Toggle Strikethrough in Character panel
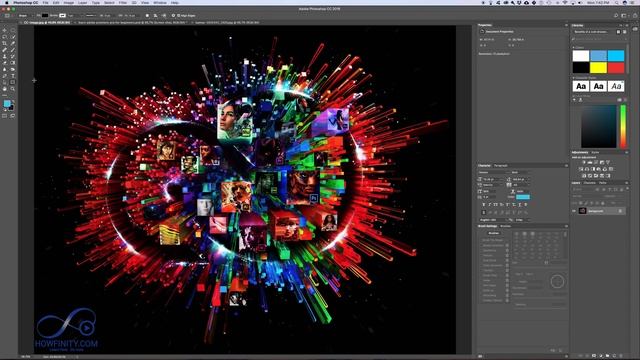Image resolution: width=640 pixels, height=360 pixels. click(526, 204)
